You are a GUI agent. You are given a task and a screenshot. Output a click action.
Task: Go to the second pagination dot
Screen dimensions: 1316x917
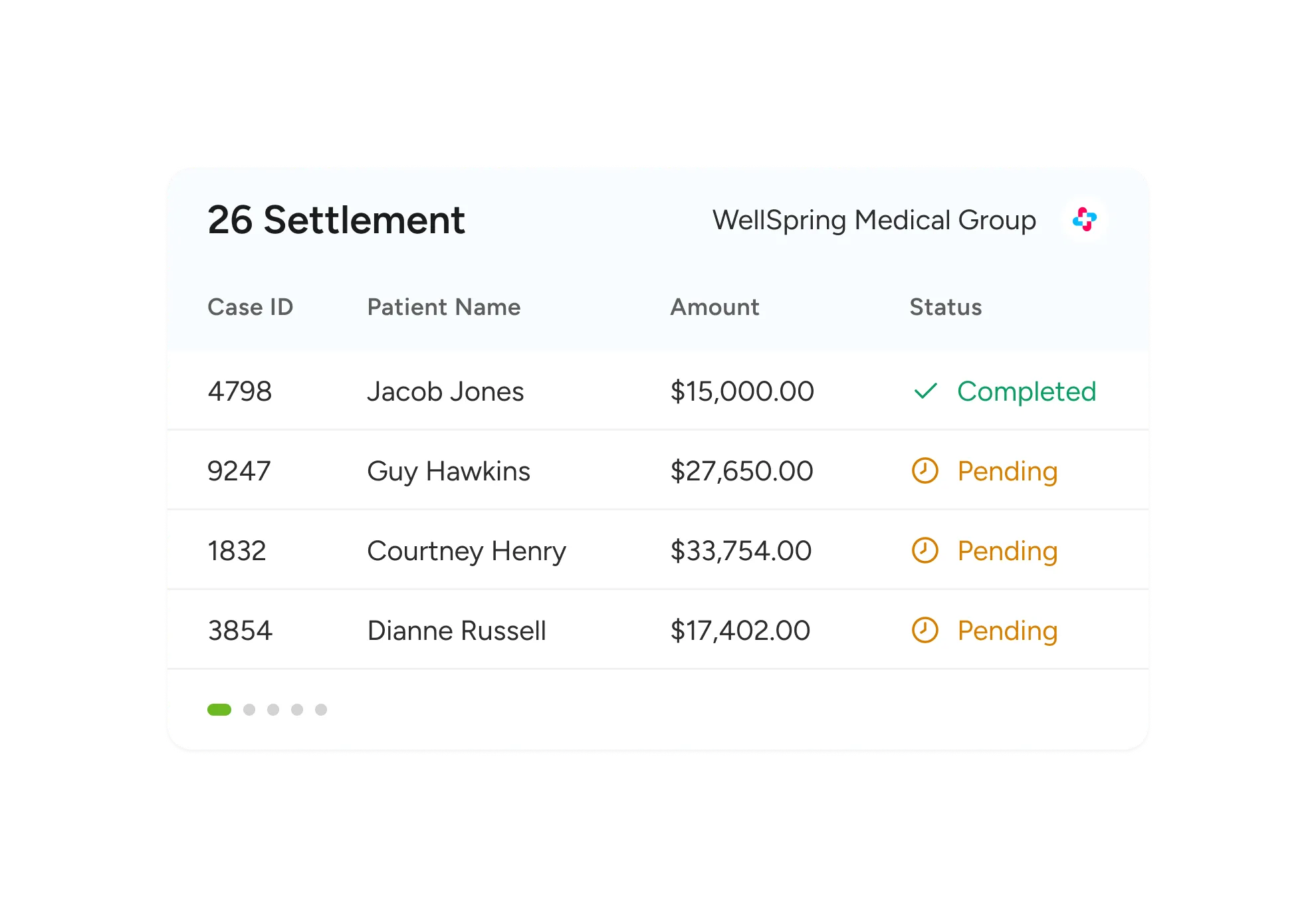click(249, 710)
